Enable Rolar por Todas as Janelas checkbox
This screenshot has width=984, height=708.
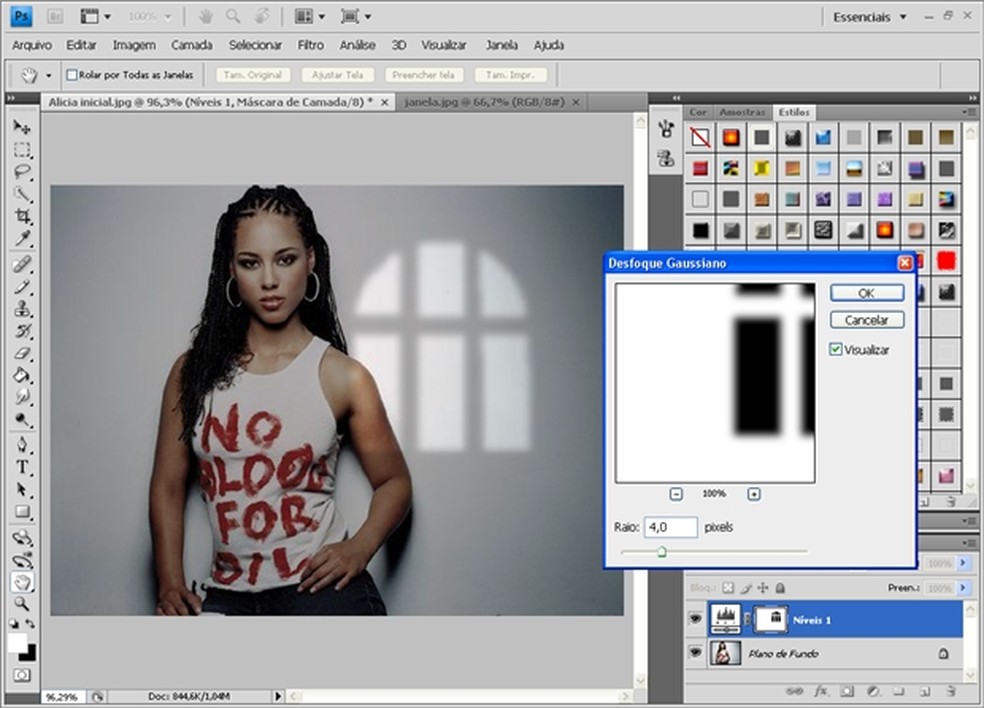pos(72,75)
